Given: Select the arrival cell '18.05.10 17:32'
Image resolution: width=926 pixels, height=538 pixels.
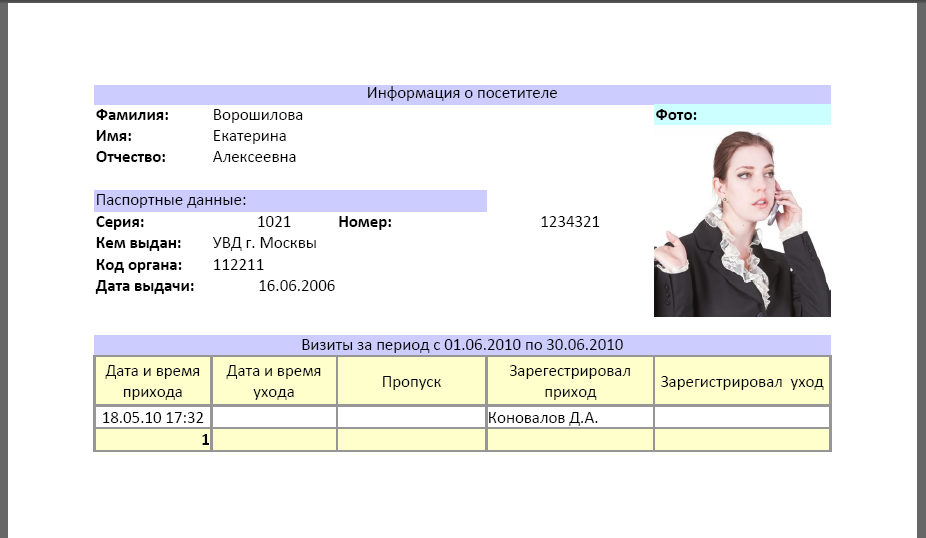Looking at the screenshot, I should click(x=153, y=418).
